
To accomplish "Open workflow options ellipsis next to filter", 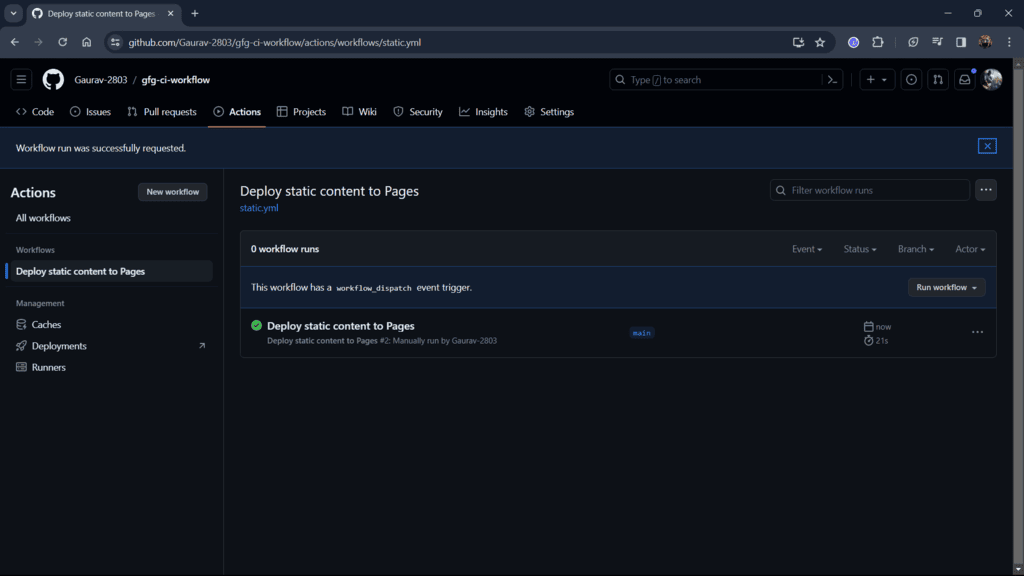I will point(985,190).
